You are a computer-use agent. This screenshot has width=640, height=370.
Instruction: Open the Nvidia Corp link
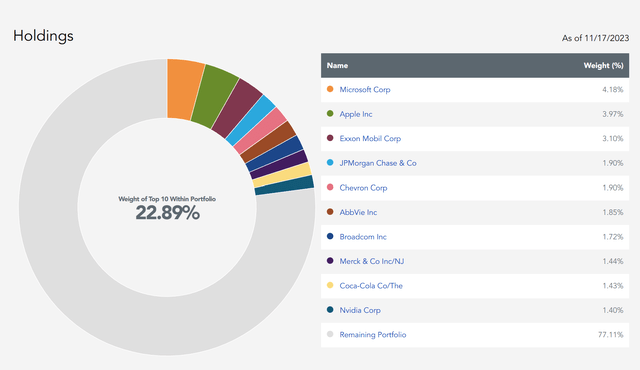click(360, 310)
